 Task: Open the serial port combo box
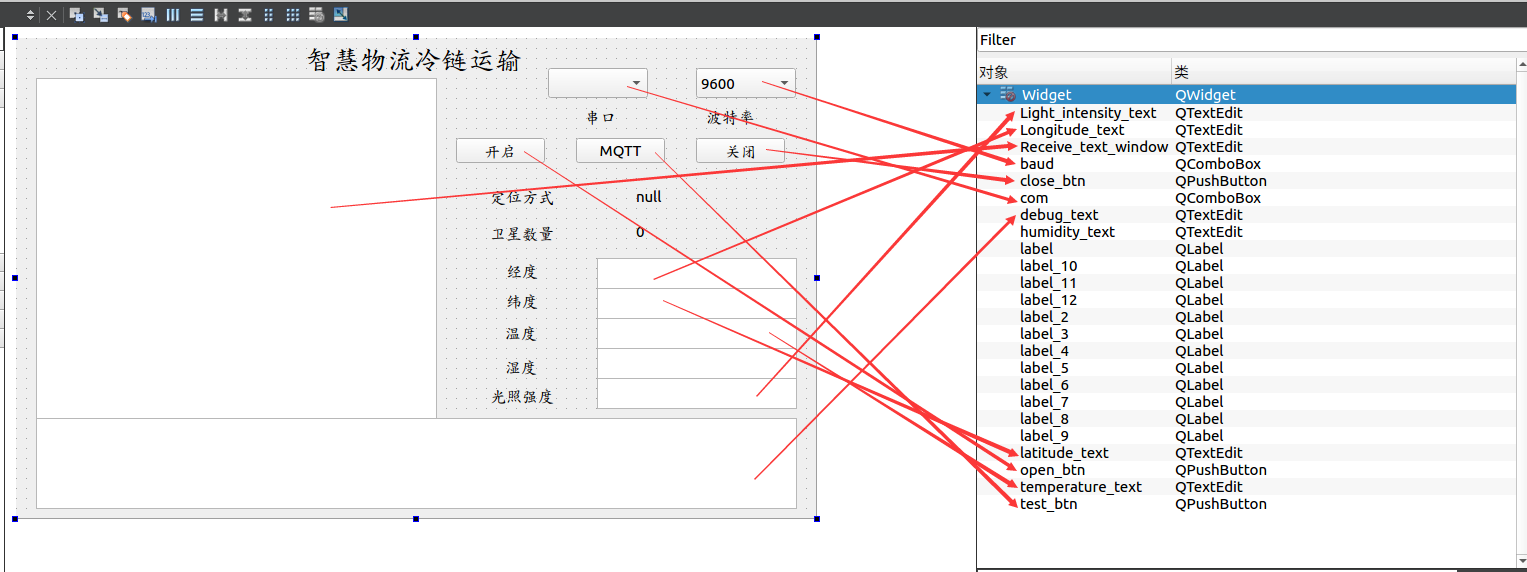click(597, 83)
